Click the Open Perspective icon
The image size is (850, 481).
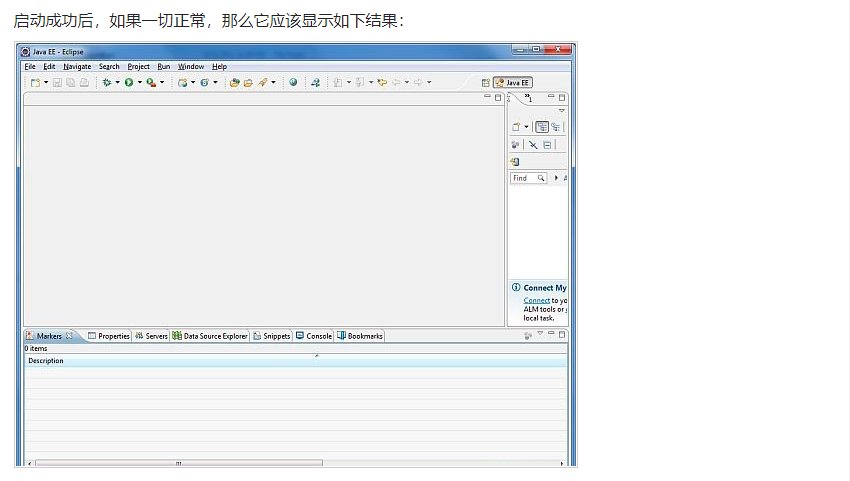pos(486,83)
